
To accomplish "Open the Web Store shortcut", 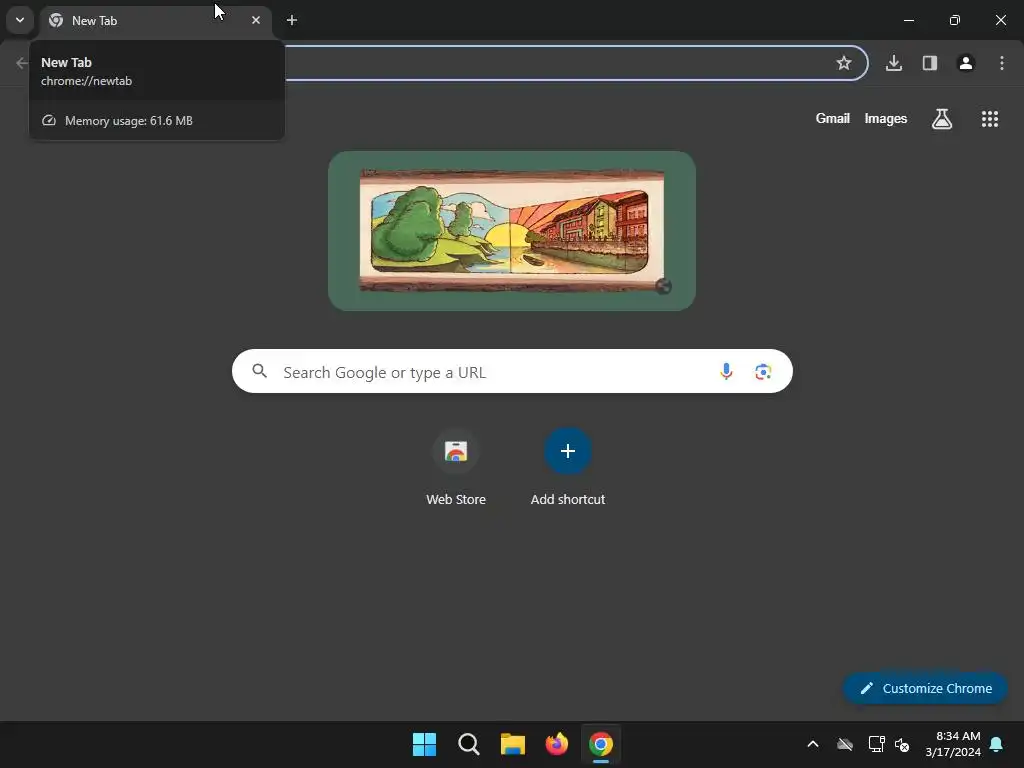I will [x=456, y=467].
